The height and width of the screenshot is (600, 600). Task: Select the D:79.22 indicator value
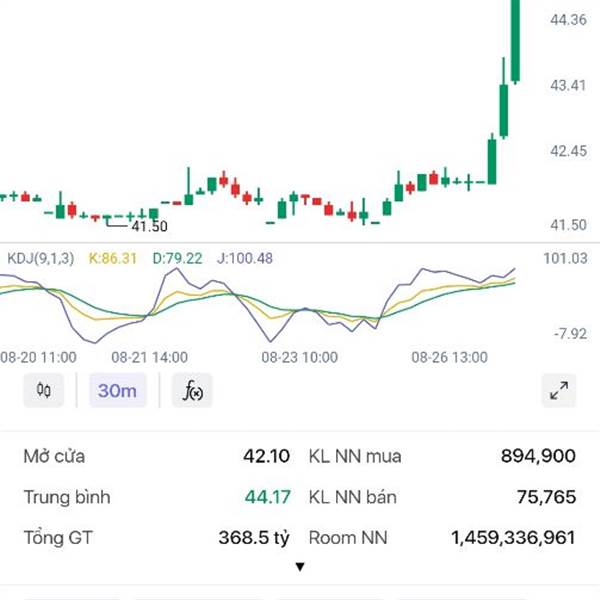[x=177, y=258]
